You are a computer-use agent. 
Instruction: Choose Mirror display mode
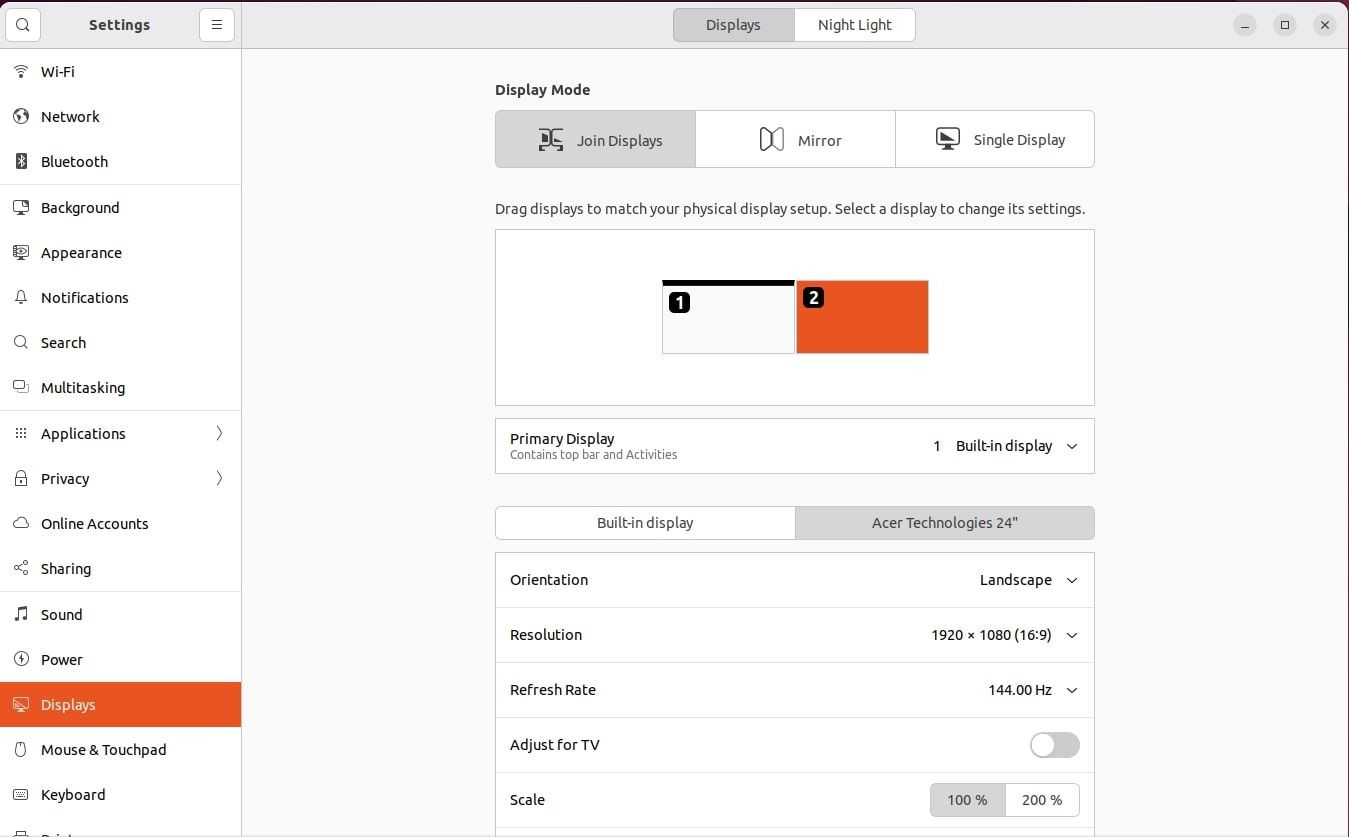tap(795, 139)
